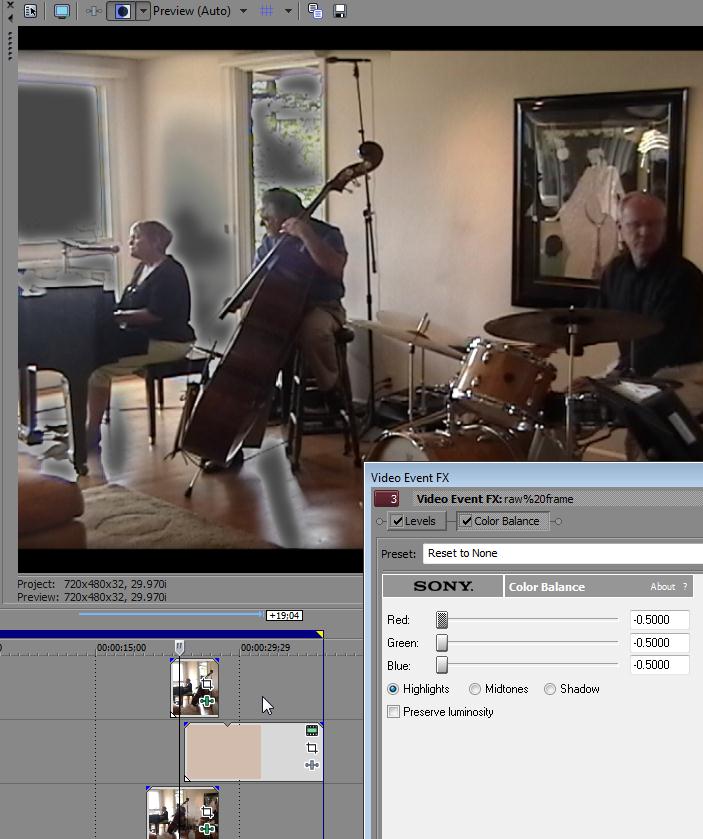Viewport: 703px width, 839px height.
Task: Select the top track video clip thumbnail
Action: 194,688
